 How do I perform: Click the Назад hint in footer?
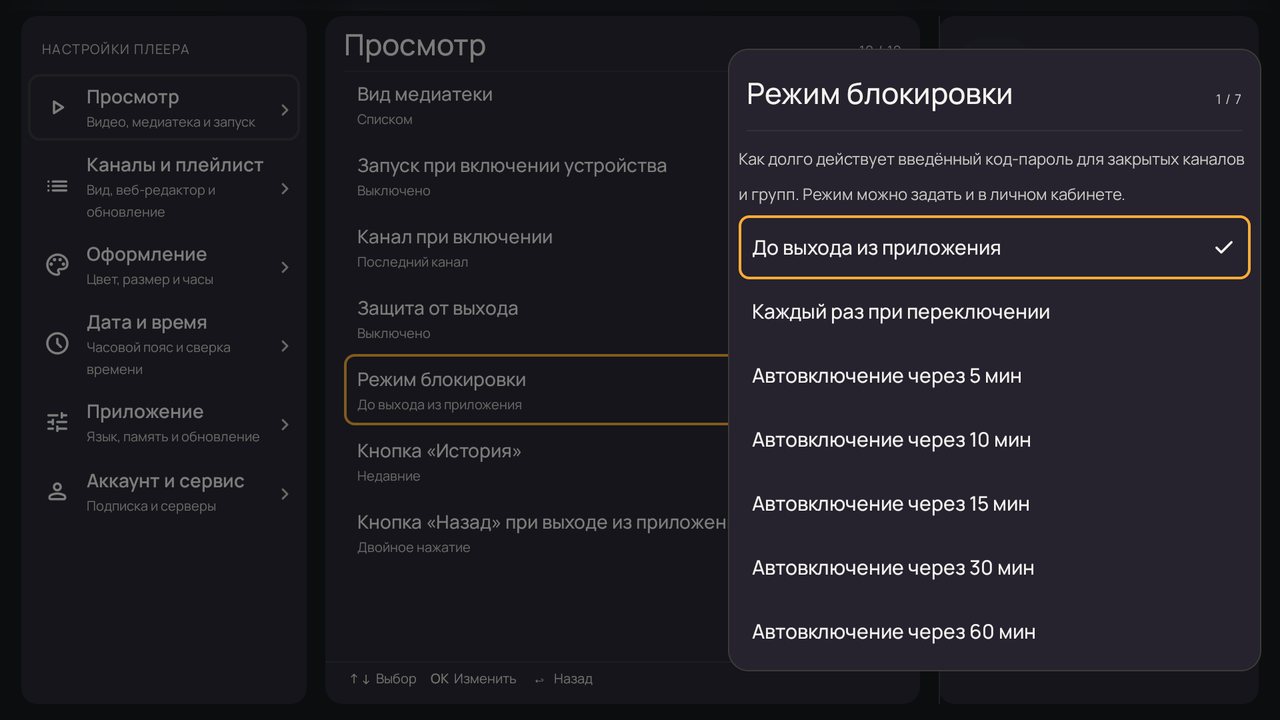(563, 679)
